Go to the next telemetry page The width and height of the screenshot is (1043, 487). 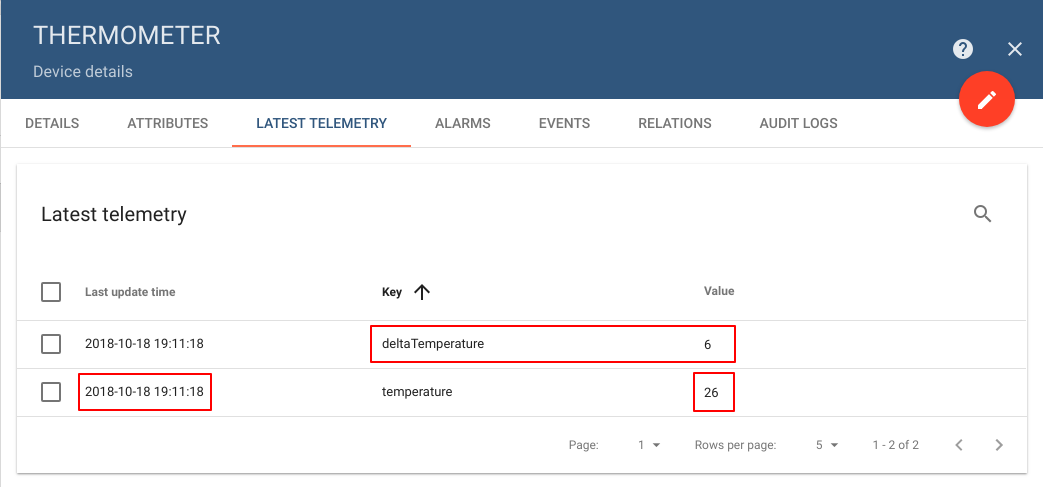coord(998,445)
